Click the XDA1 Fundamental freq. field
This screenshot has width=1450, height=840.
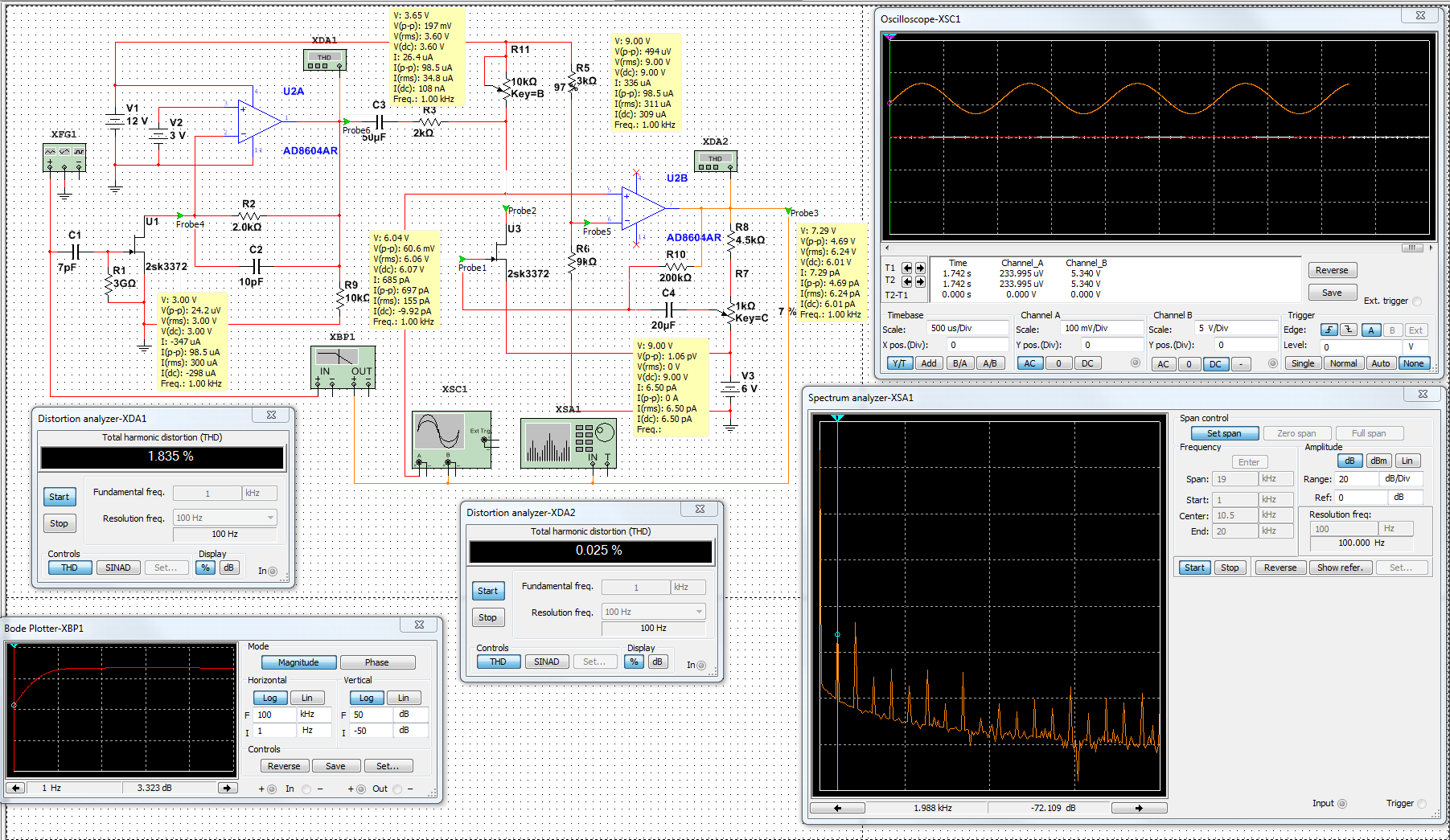point(207,494)
